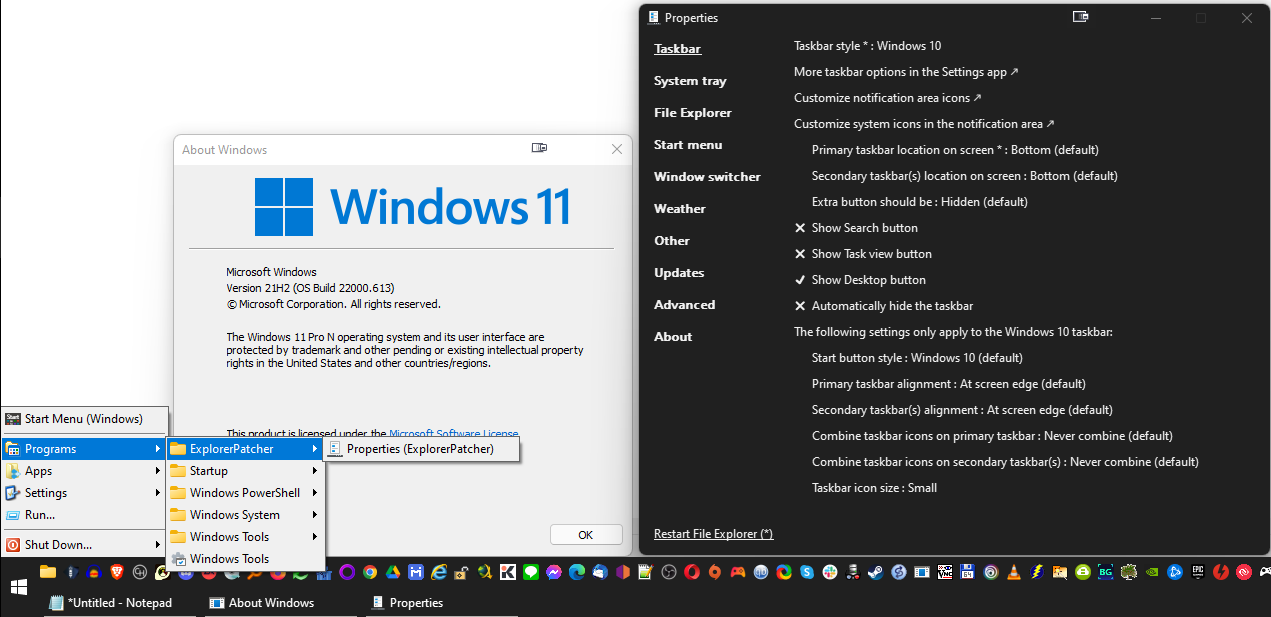
Task: Open Notepad++ from the taskbar
Action: coord(645,572)
